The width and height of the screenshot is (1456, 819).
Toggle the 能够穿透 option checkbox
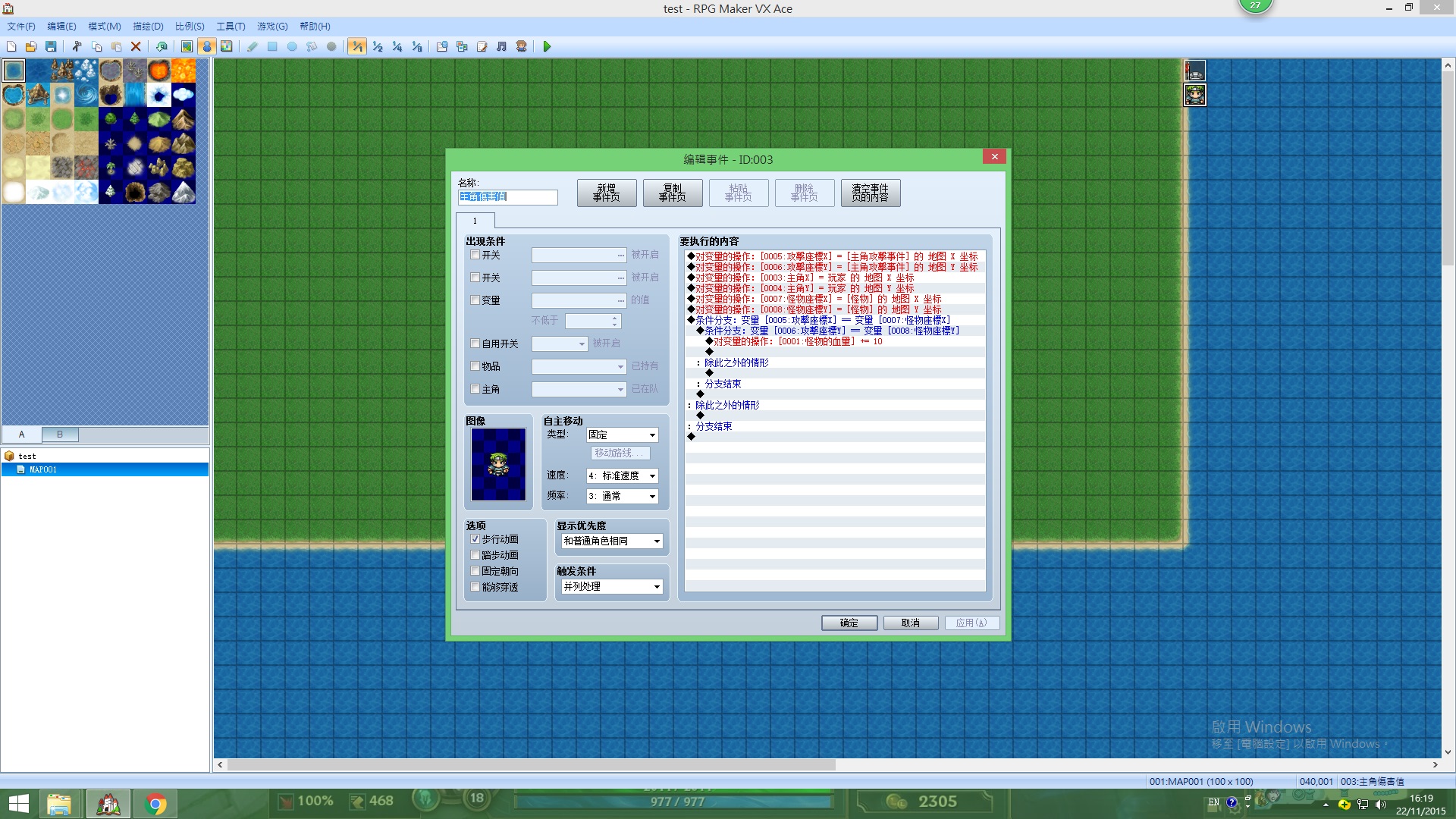pyautogui.click(x=475, y=587)
